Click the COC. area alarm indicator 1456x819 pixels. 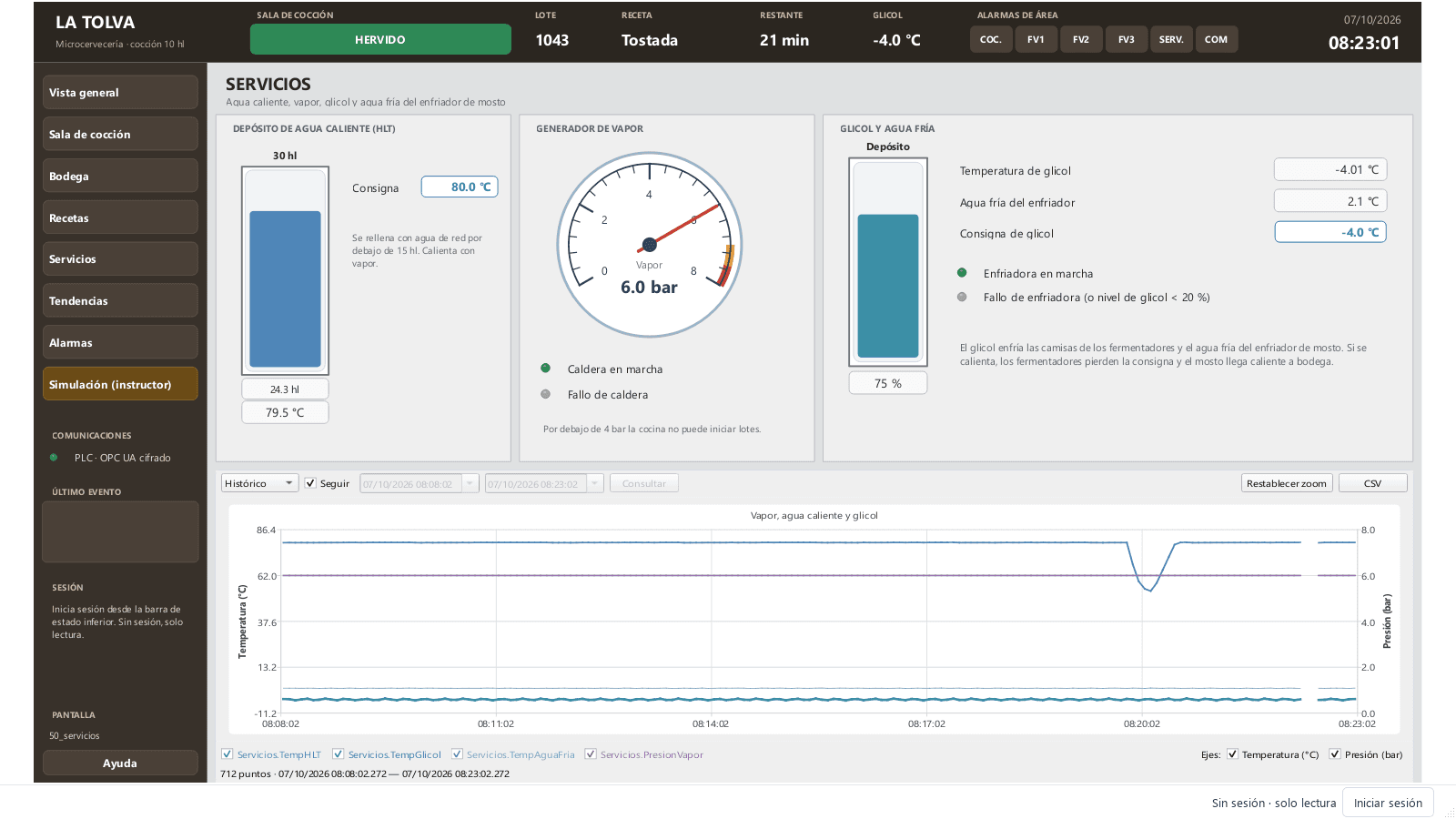[x=991, y=40]
